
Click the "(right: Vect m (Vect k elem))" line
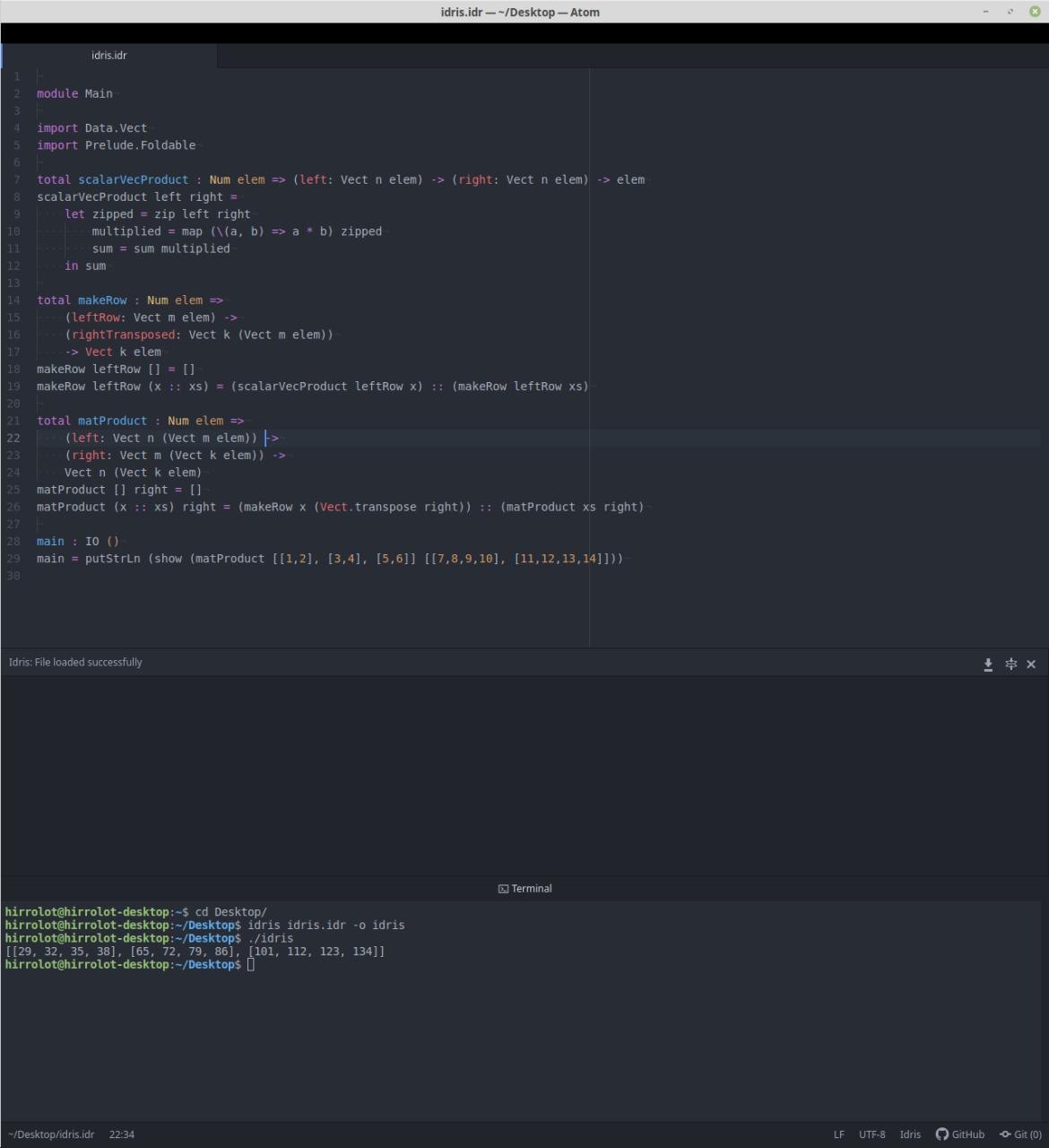(x=175, y=456)
